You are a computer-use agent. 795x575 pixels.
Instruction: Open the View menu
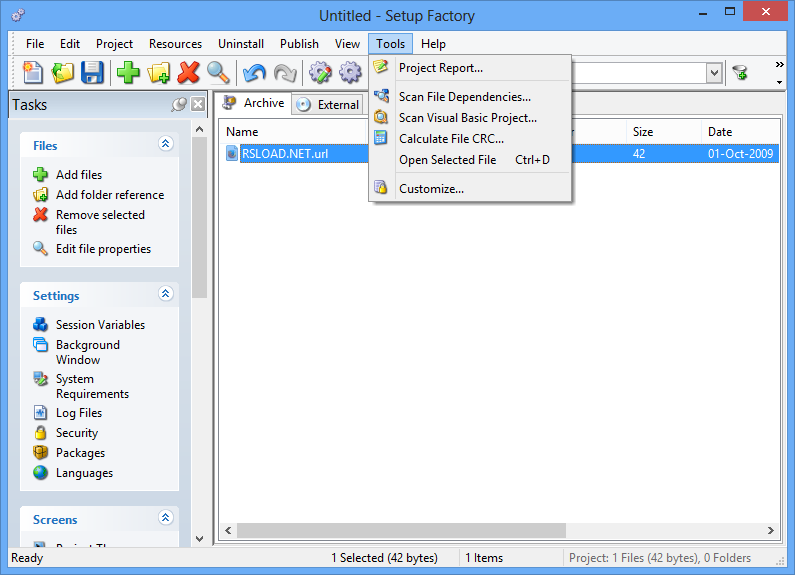point(347,44)
